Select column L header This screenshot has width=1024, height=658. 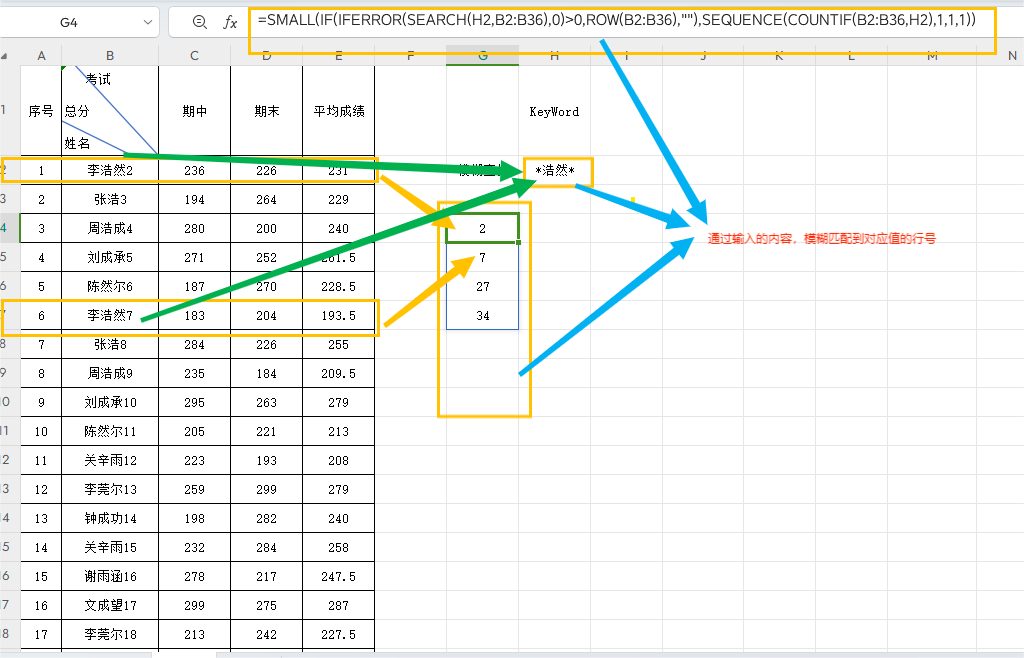pos(851,56)
